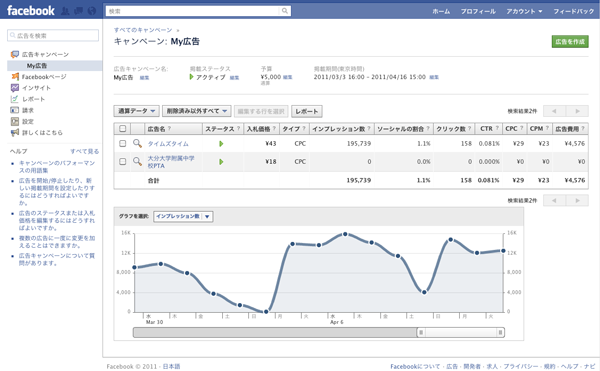
Task: Click left handle of graph range slider
Action: click(x=421, y=332)
